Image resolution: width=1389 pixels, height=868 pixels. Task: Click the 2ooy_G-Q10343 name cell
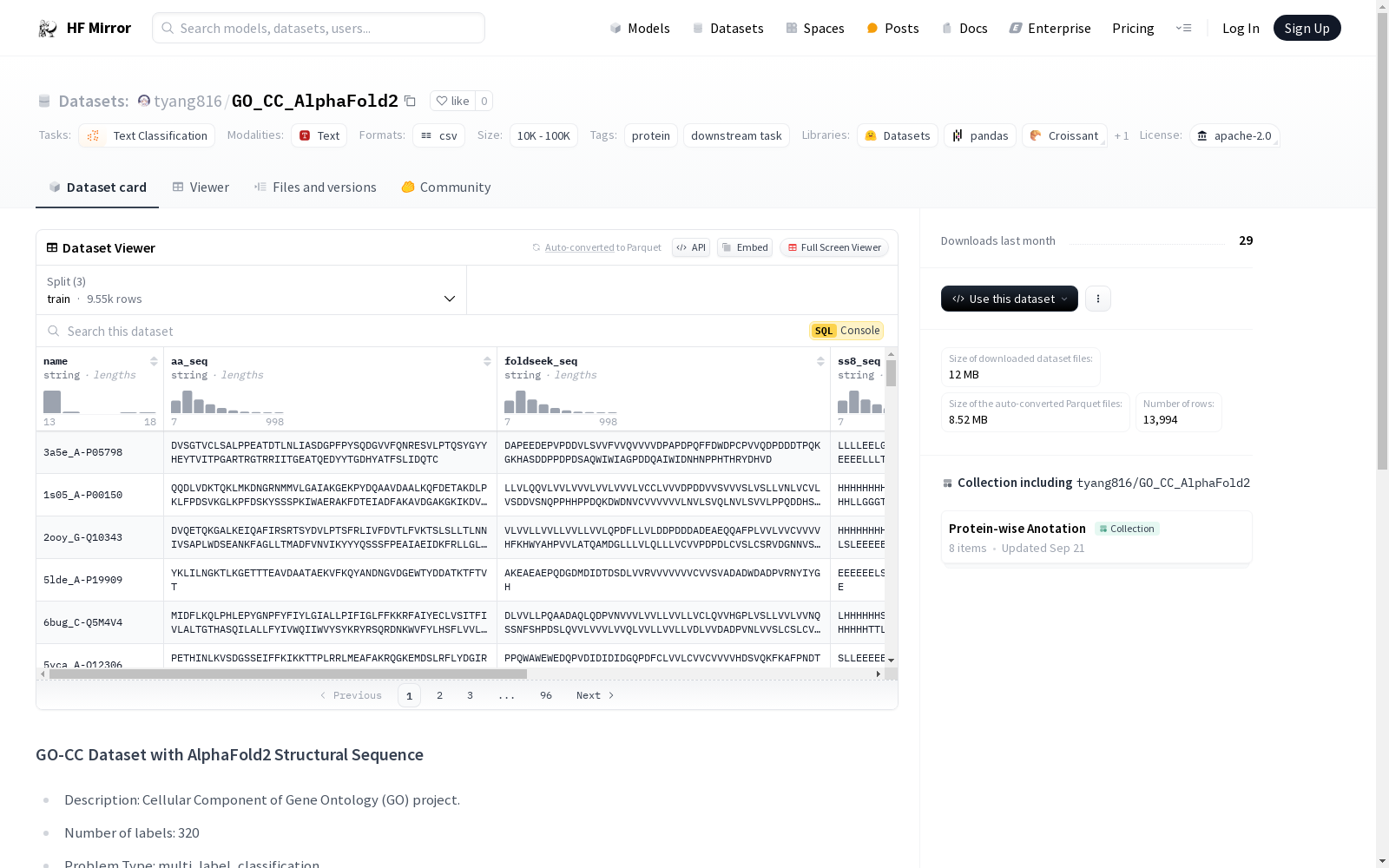point(100,537)
